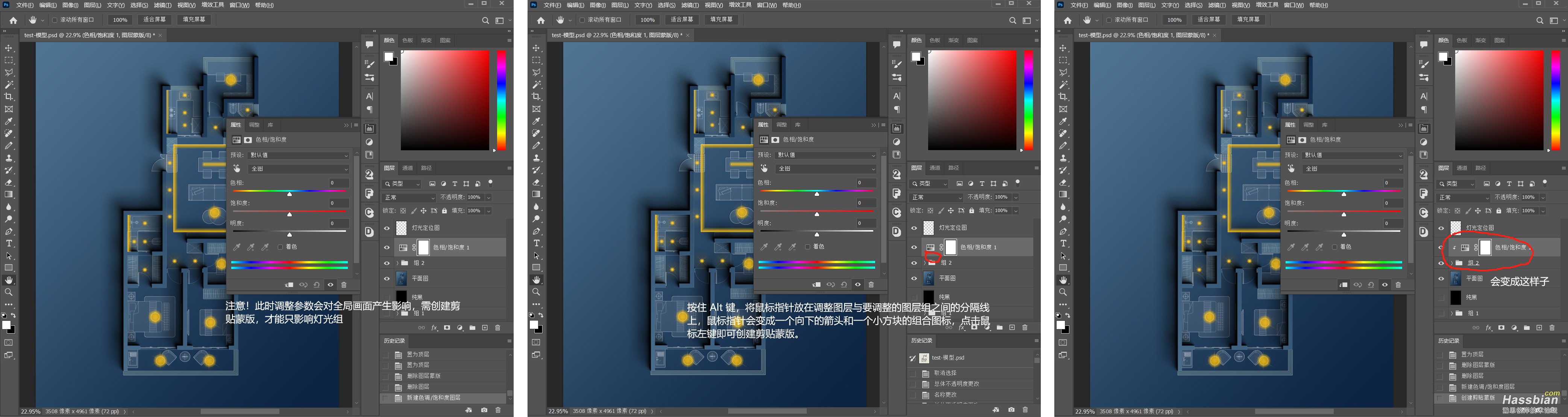Click 适合屏幕 button in middle window
The image size is (1568, 417).
(x=682, y=20)
